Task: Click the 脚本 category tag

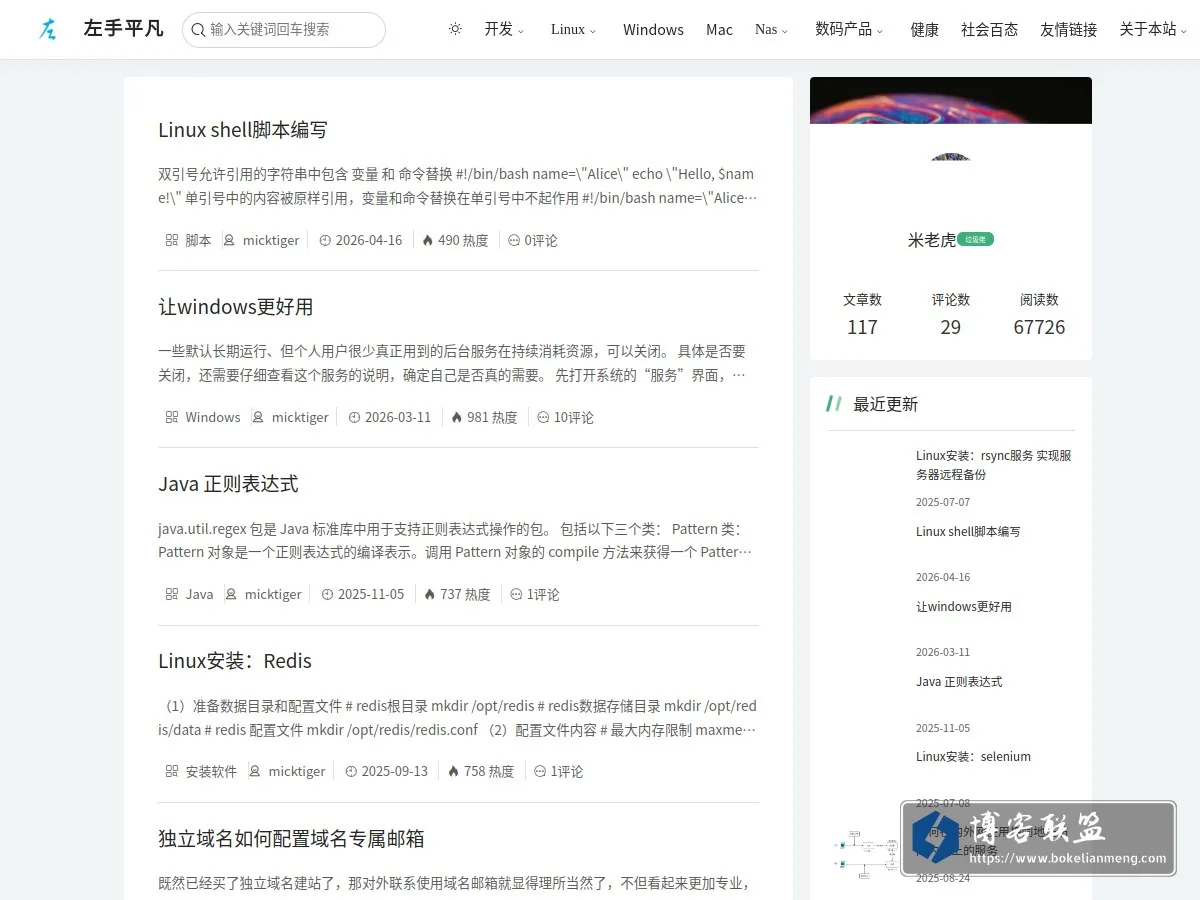Action: (x=198, y=240)
